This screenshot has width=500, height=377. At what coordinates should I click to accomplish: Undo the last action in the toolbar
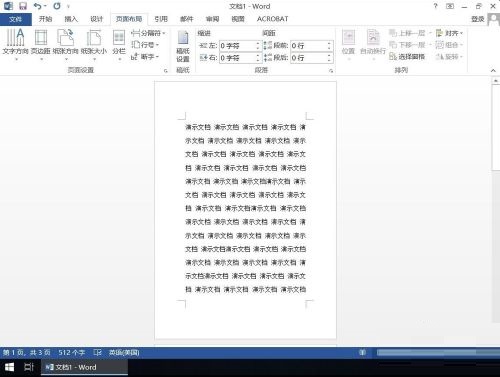38,6
